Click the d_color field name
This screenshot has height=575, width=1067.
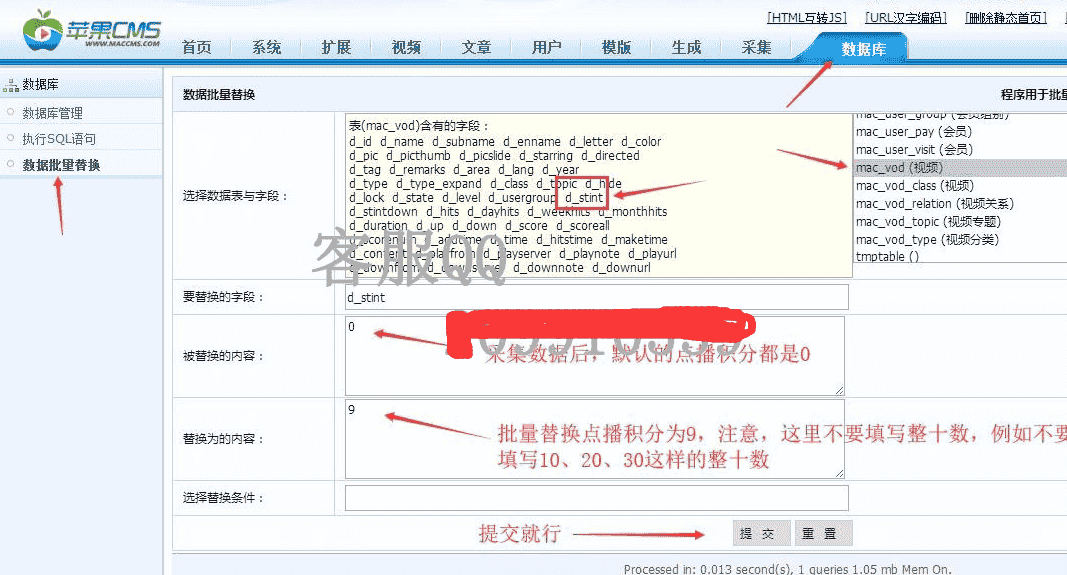pos(641,142)
